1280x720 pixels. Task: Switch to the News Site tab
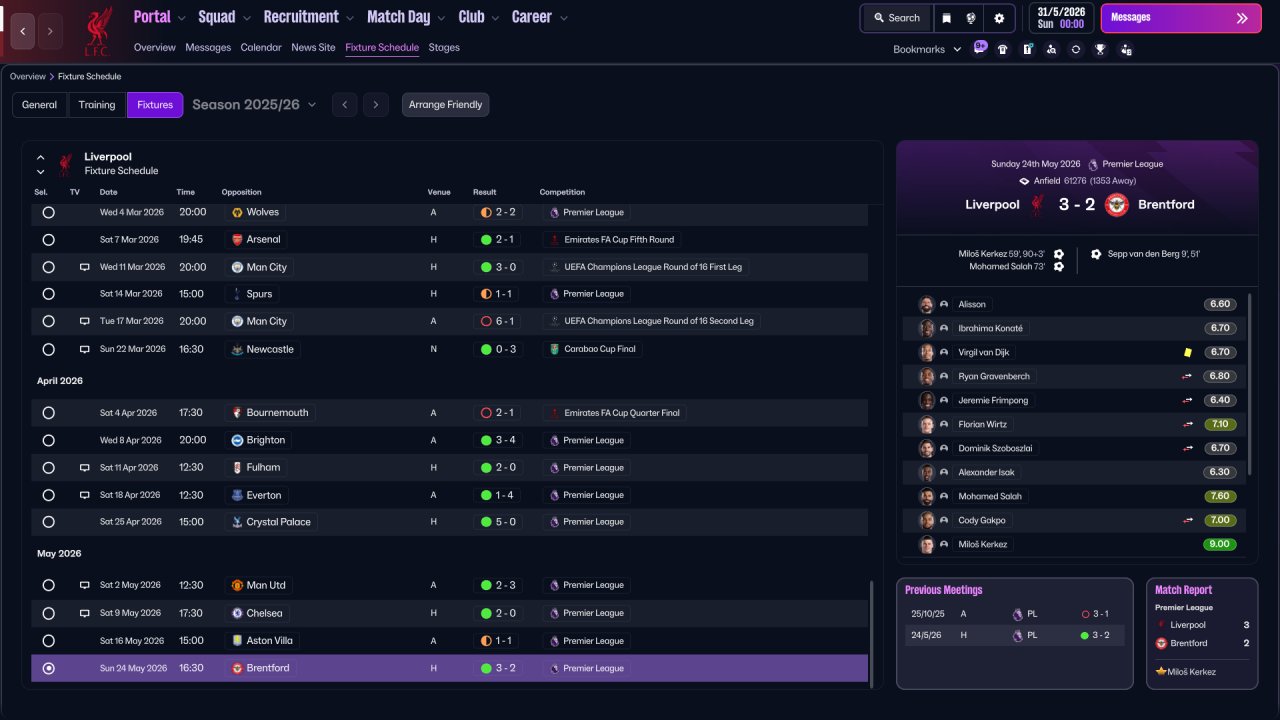(x=313, y=47)
